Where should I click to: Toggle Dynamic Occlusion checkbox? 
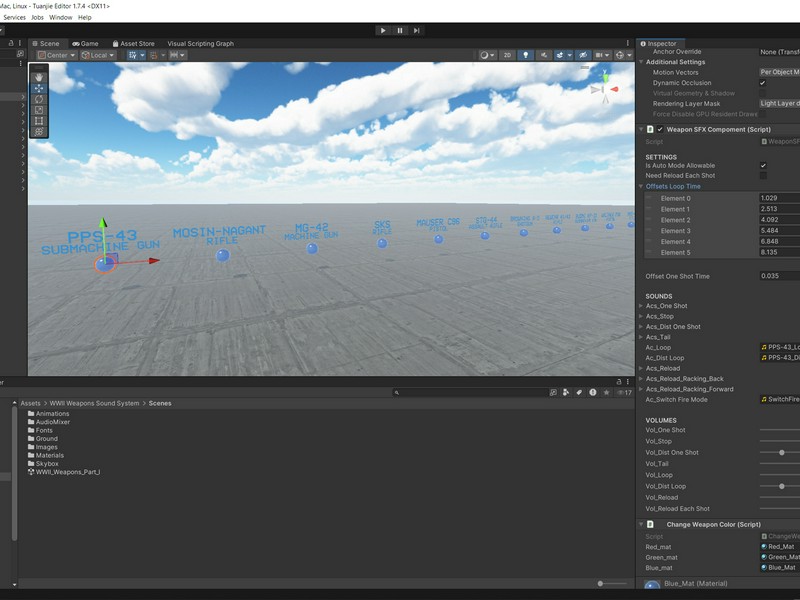763,83
